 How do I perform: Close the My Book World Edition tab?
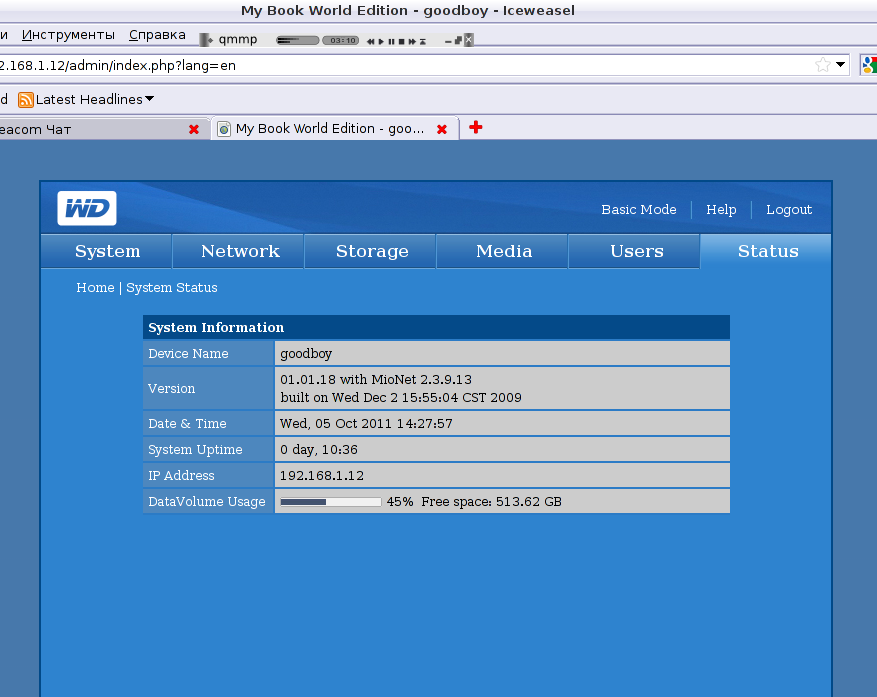[x=442, y=129]
